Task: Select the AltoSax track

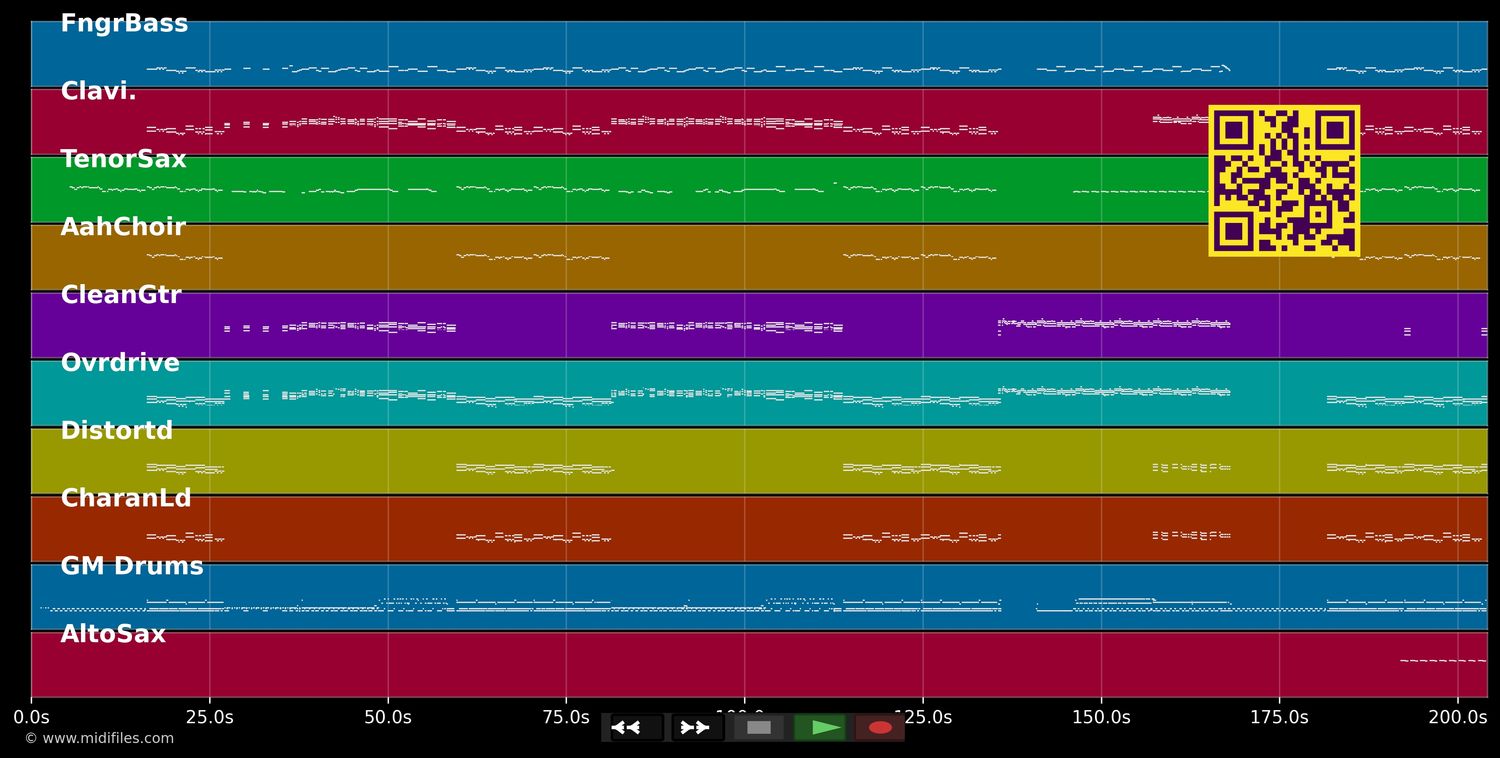Action: click(x=111, y=633)
